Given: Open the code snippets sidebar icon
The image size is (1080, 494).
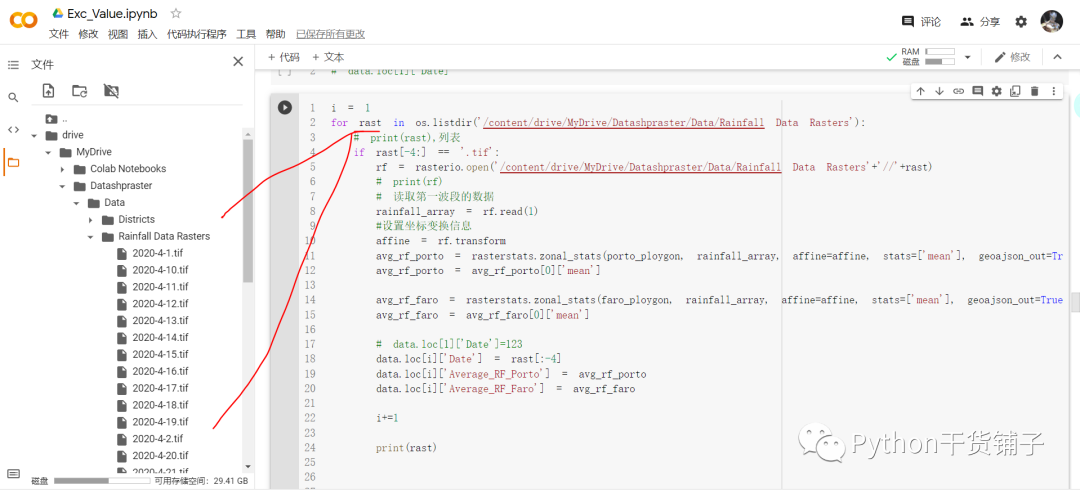Looking at the screenshot, I should pos(13,130).
